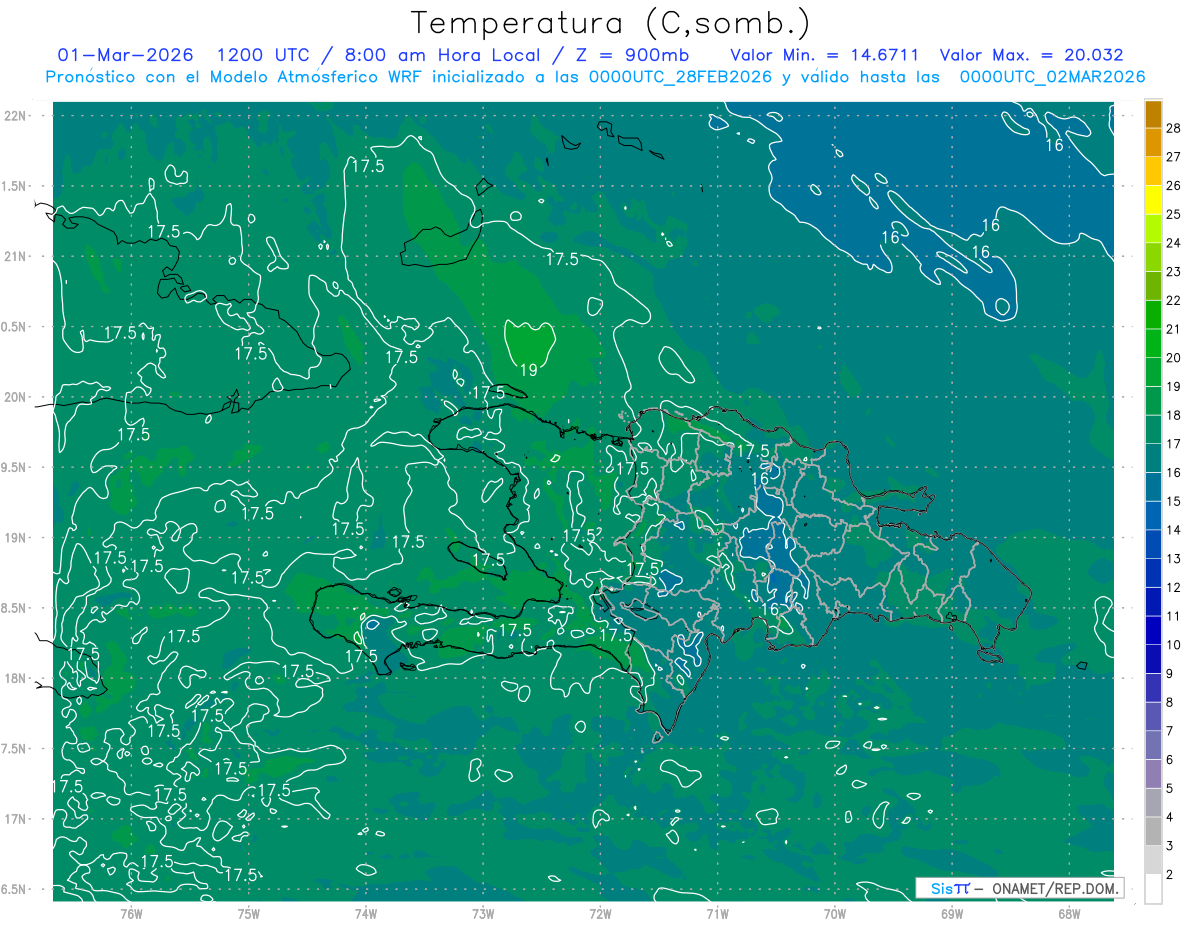The height and width of the screenshot is (927, 1200).
Task: Click the SisTT ONAMET/REP.DOM. logo box
Action: point(1019,888)
